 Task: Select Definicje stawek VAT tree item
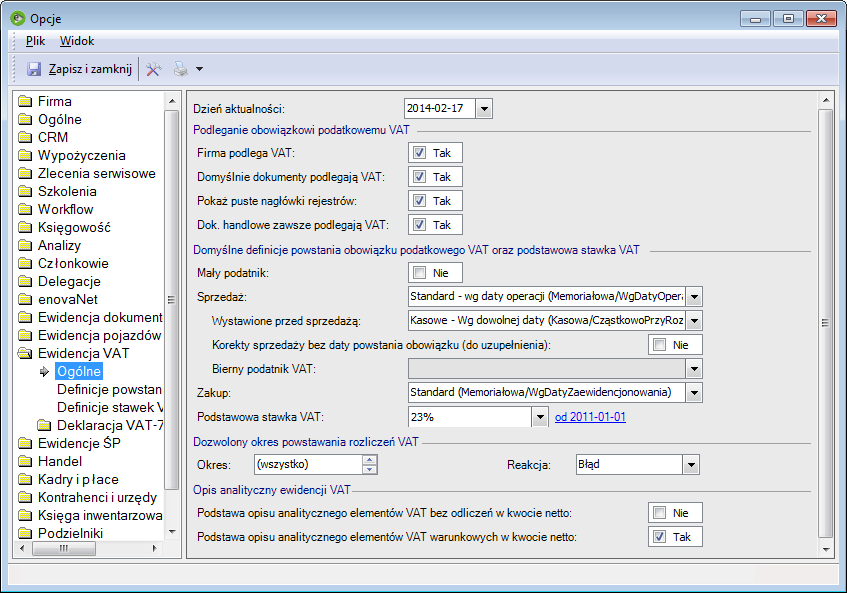click(110, 407)
